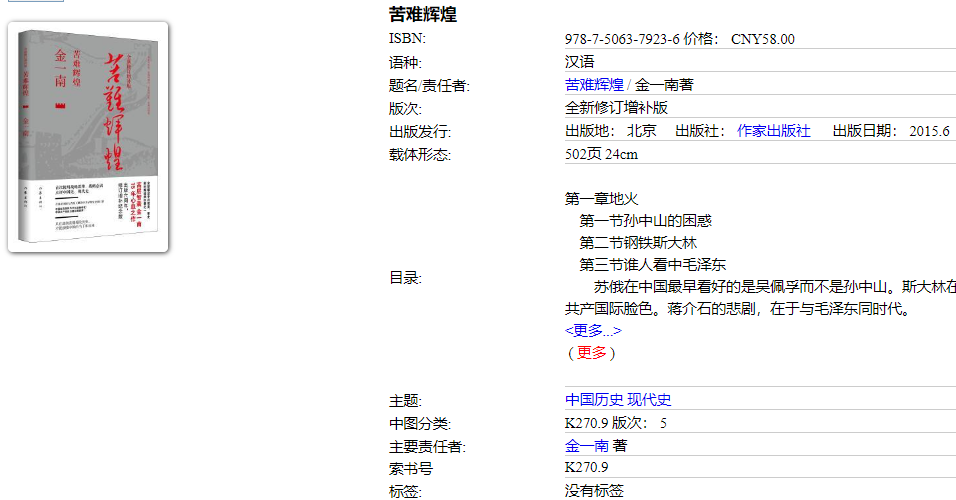Click the summary line starting with 共产国际脸色
956x500 pixels.
738,309
